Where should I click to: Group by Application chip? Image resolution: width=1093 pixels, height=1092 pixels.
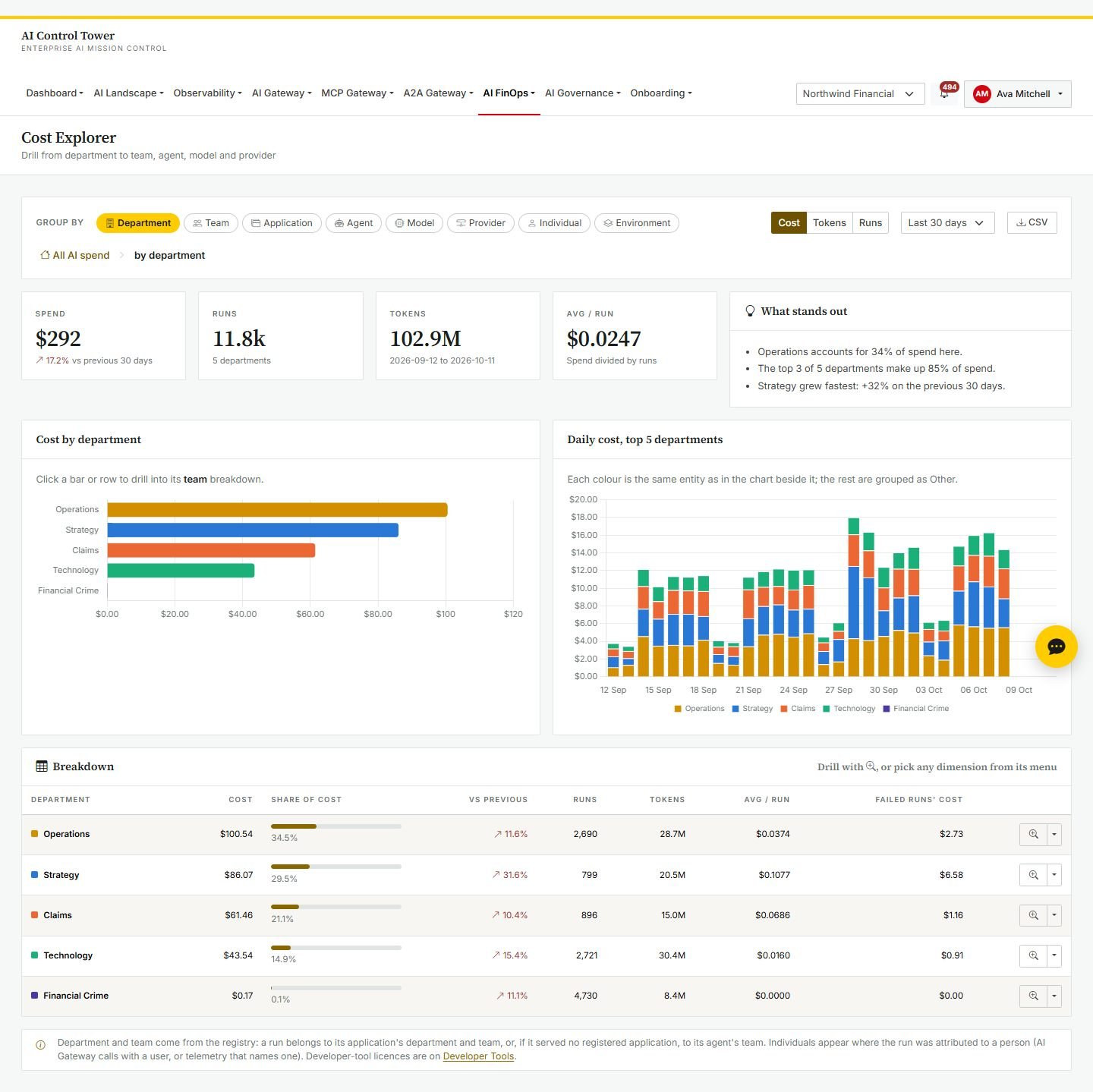point(282,223)
